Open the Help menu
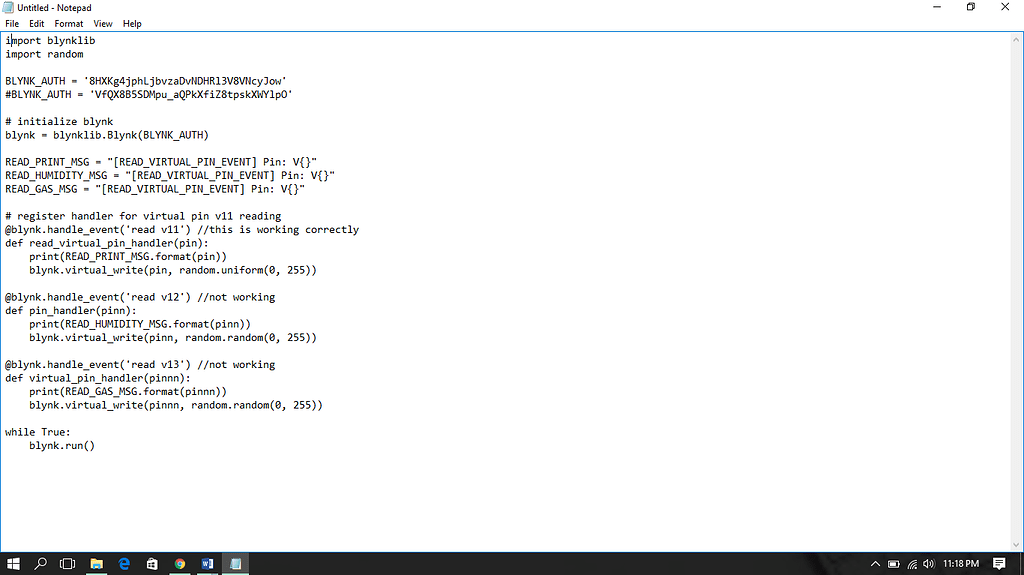The height and width of the screenshot is (575, 1024). click(x=132, y=24)
